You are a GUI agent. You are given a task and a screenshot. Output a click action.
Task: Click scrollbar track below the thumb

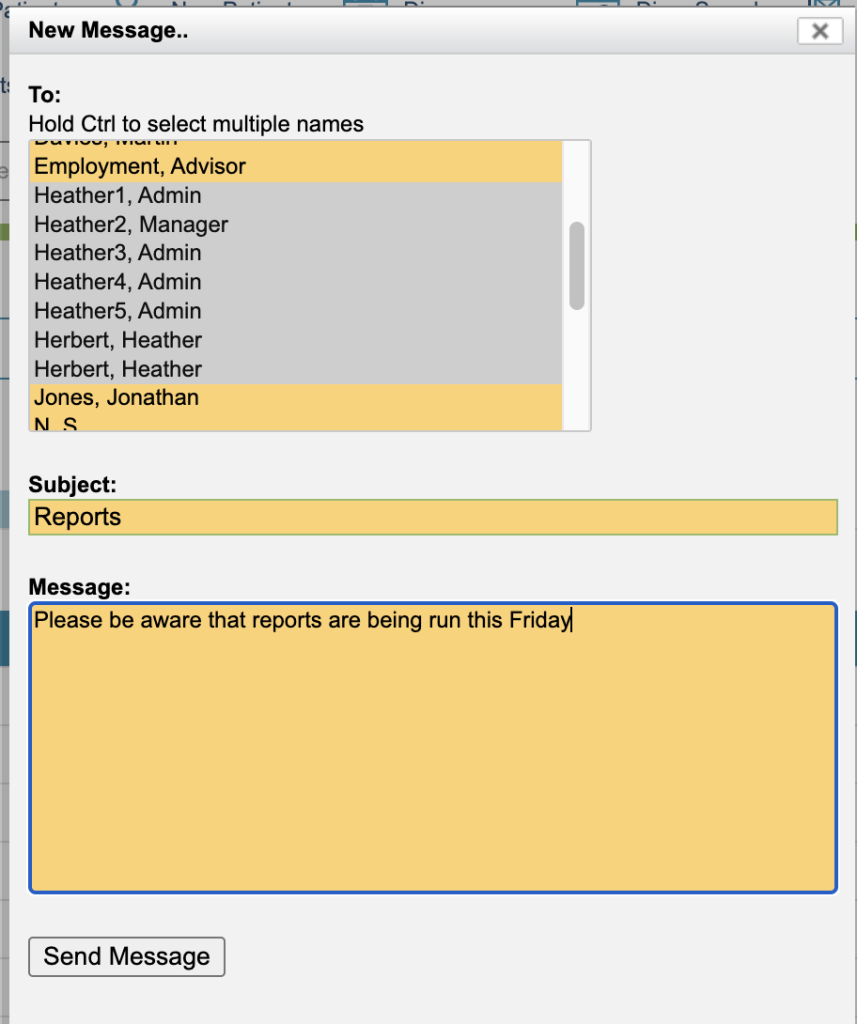click(577, 370)
